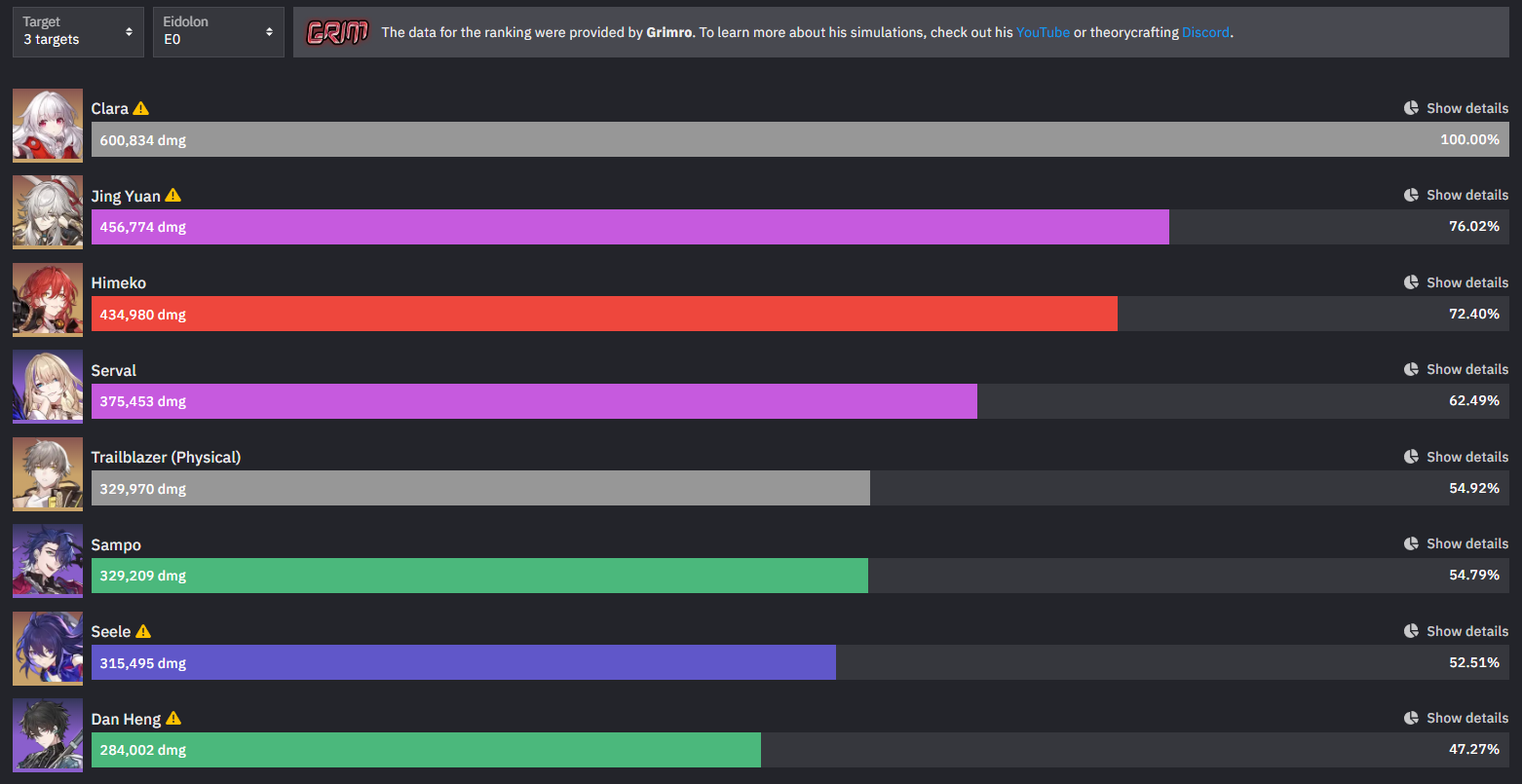The height and width of the screenshot is (784, 1522).
Task: Click the Trailblazer (Physical) name label
Action: (166, 457)
